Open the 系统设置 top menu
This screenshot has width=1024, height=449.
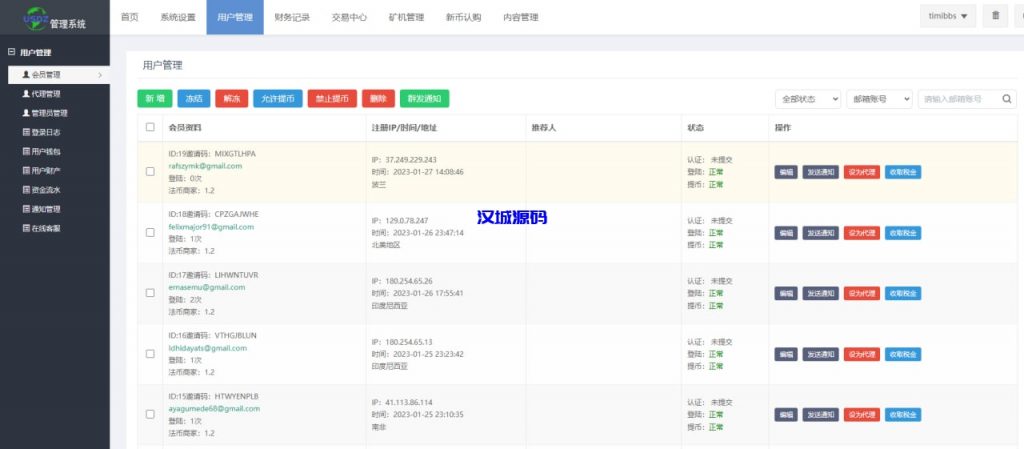pos(178,18)
